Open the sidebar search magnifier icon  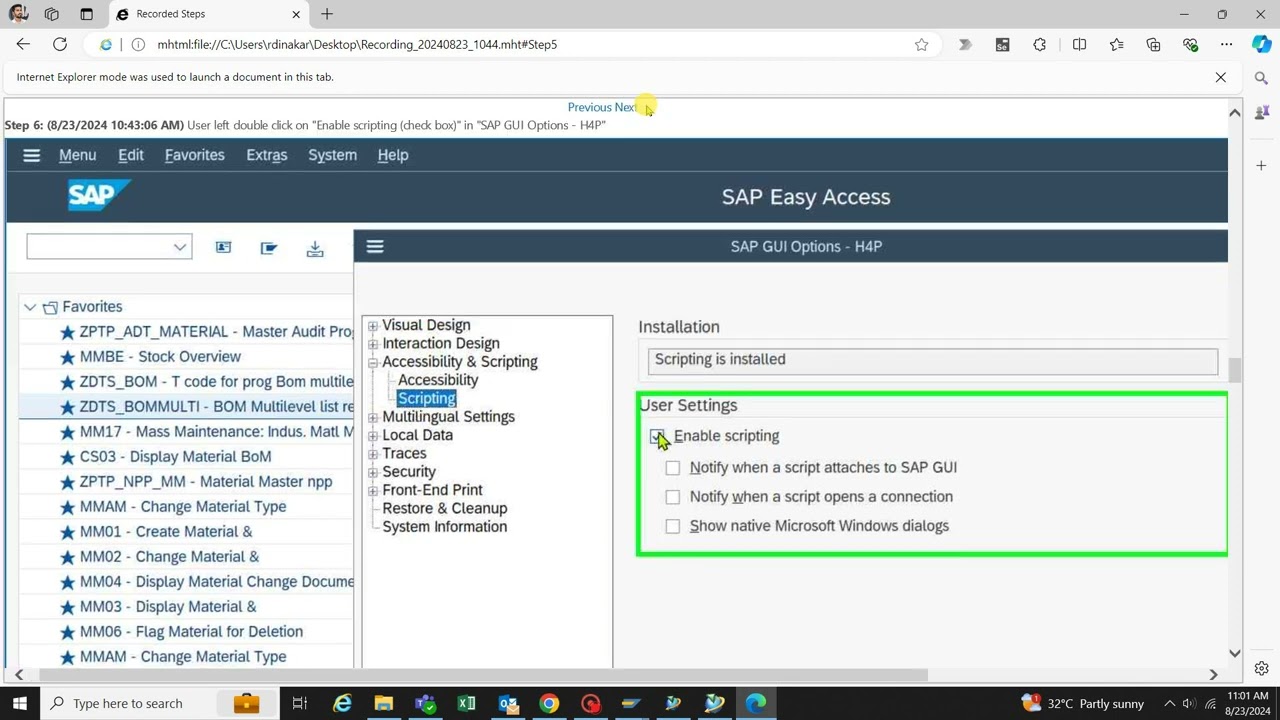click(1261, 78)
